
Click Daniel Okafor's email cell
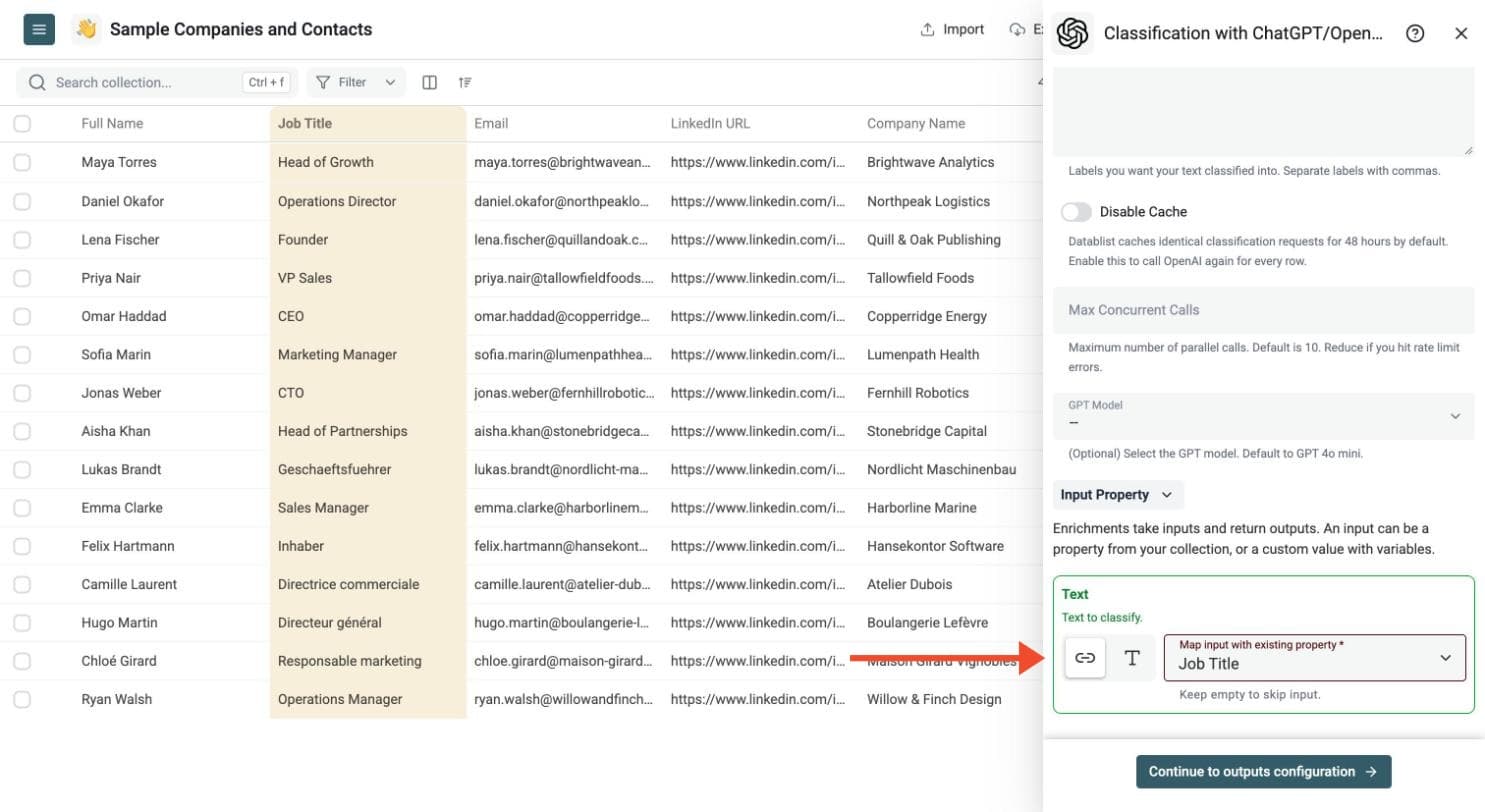tap(564, 201)
